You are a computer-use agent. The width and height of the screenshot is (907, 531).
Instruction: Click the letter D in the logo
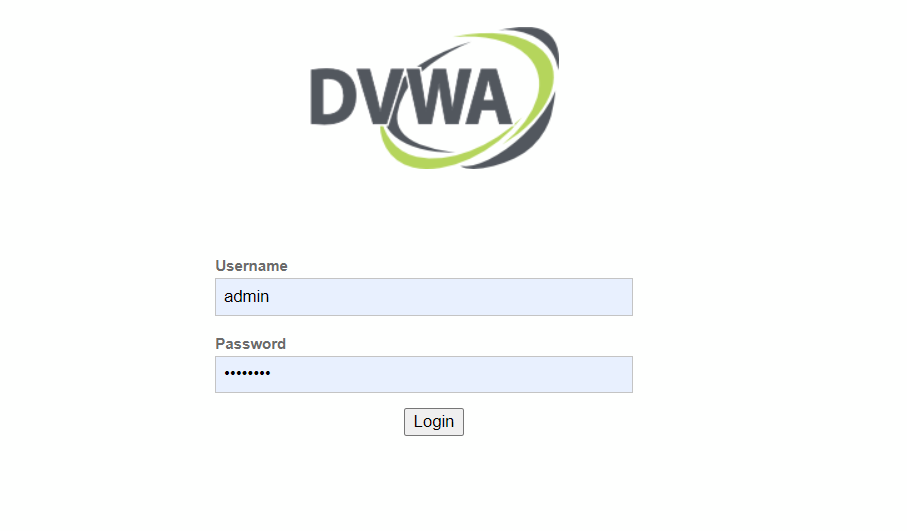click(x=333, y=97)
